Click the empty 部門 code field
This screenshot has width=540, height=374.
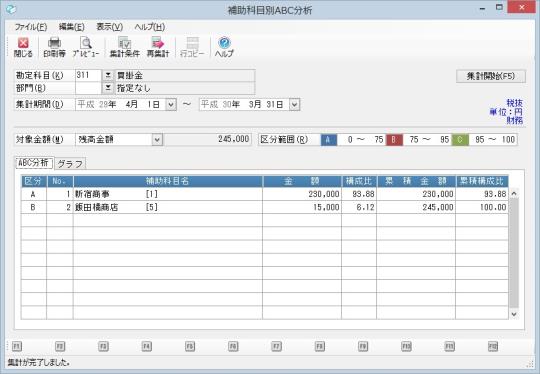coord(88,88)
